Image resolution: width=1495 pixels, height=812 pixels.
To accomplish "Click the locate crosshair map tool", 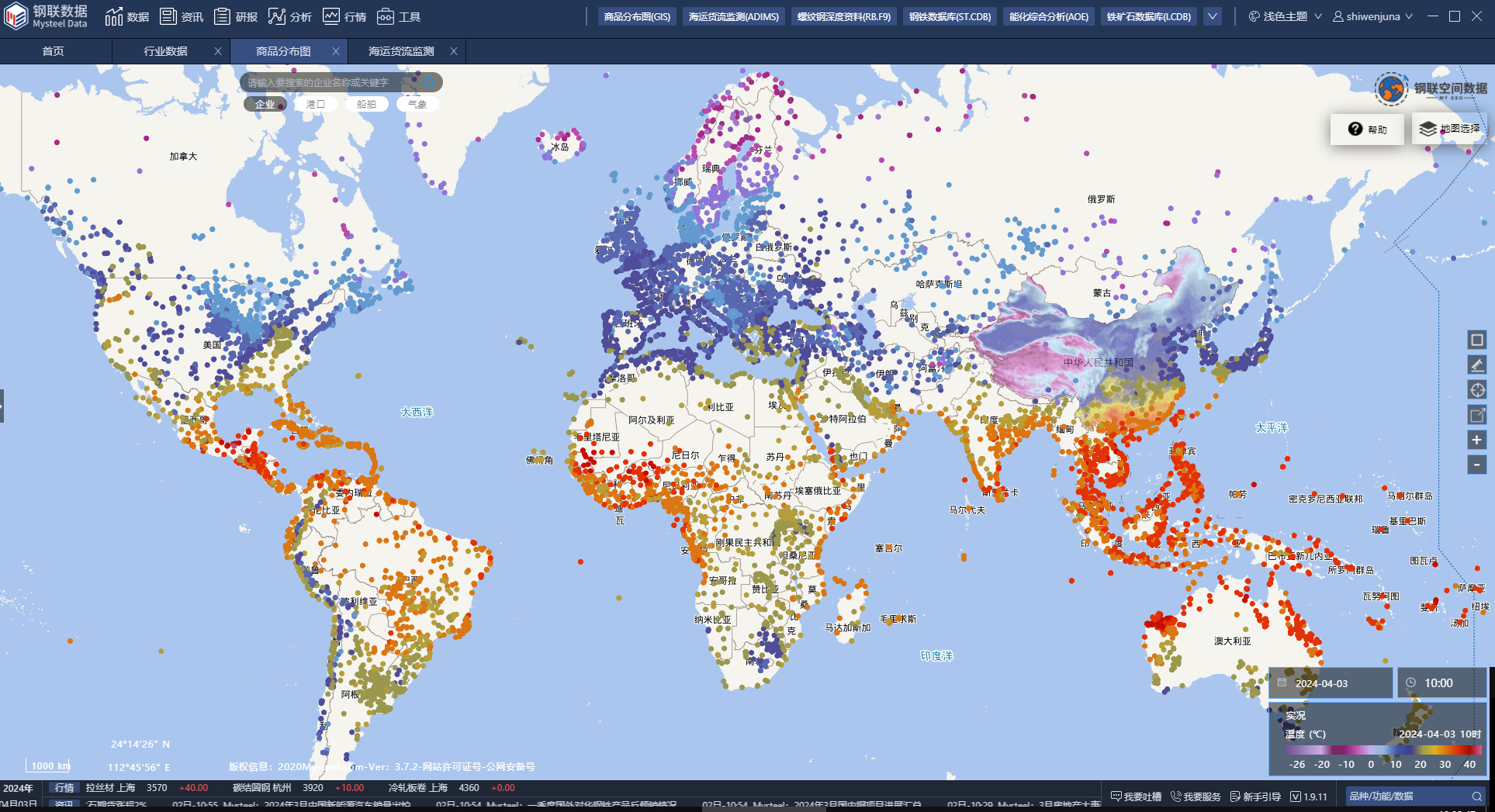I will point(1476,390).
